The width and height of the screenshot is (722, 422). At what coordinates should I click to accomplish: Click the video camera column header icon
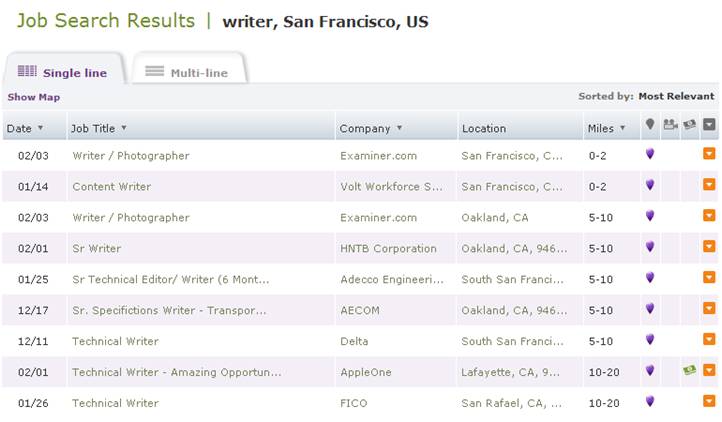coord(670,124)
